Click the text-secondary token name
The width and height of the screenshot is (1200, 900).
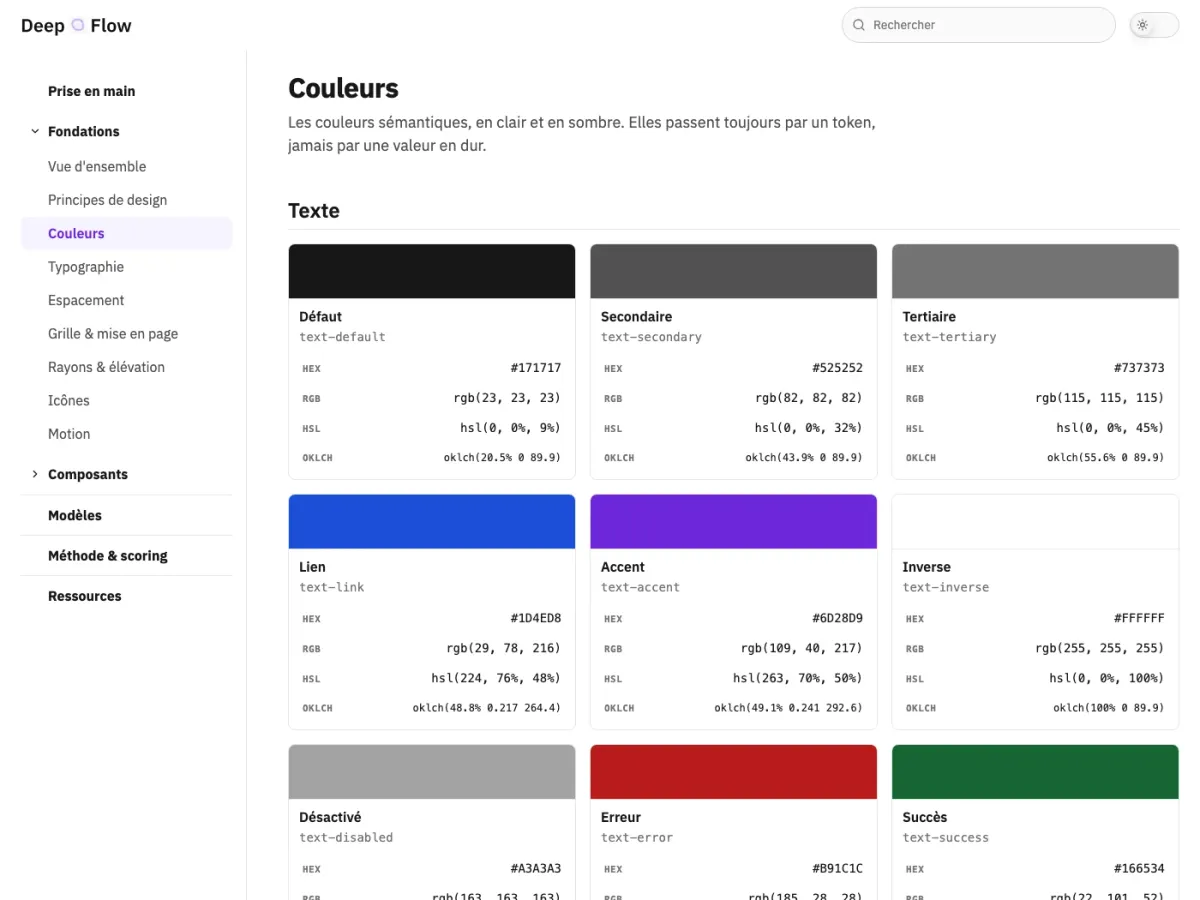tap(651, 337)
